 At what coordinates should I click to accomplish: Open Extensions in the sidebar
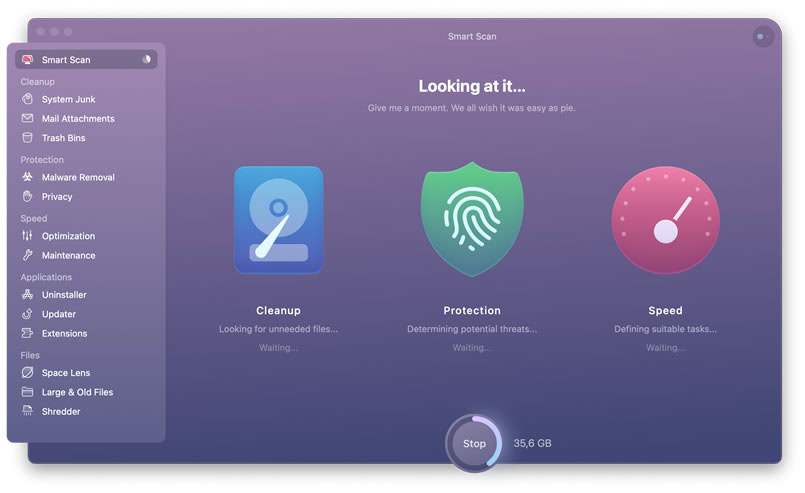click(86, 334)
